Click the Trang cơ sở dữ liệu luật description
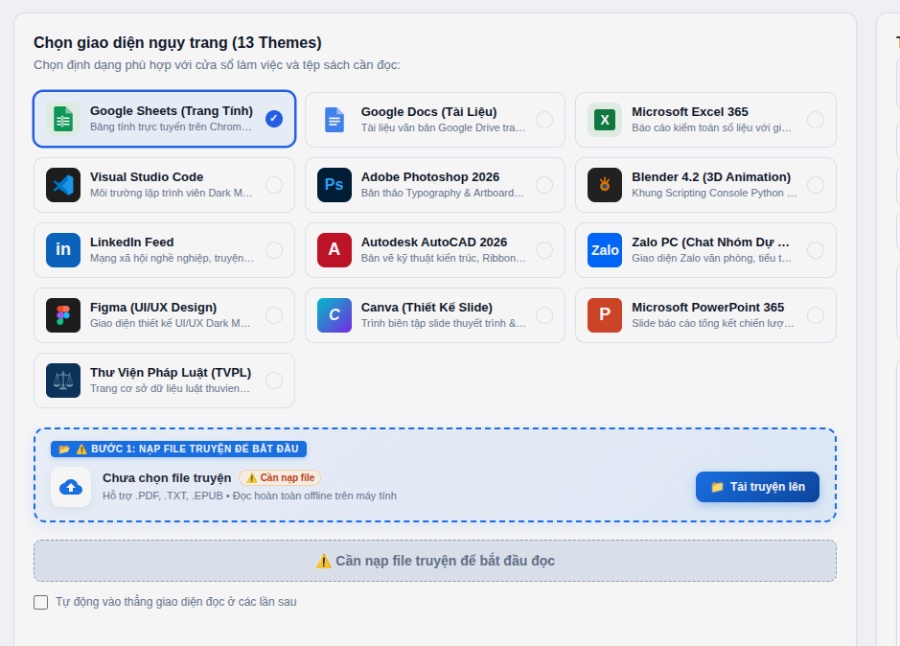 (x=170, y=389)
